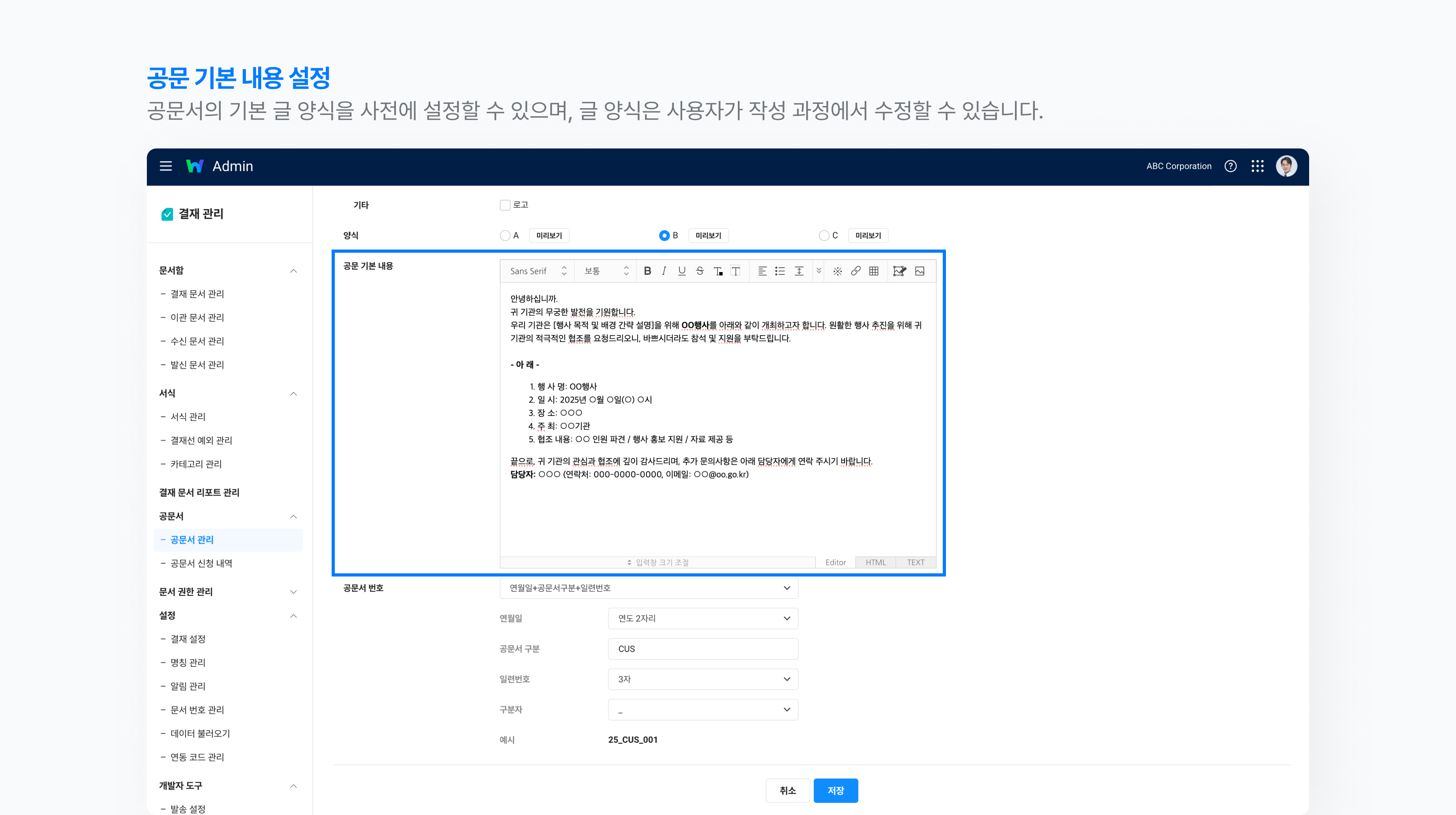Image resolution: width=1456 pixels, height=815 pixels.
Task: Click the insert image icon
Action: pyautogui.click(x=919, y=271)
